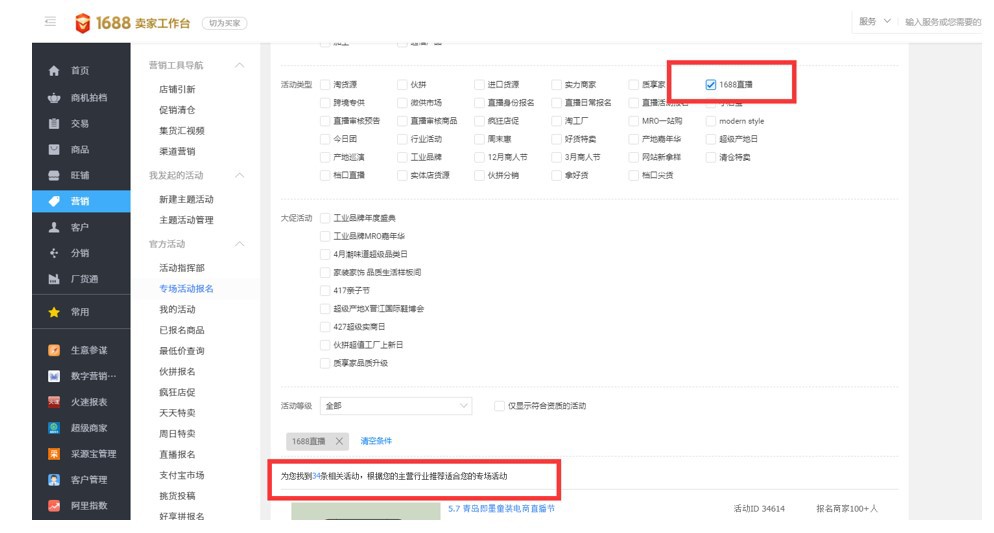Go to 活动指挥部 menu item
The image size is (994, 533).
(x=181, y=268)
